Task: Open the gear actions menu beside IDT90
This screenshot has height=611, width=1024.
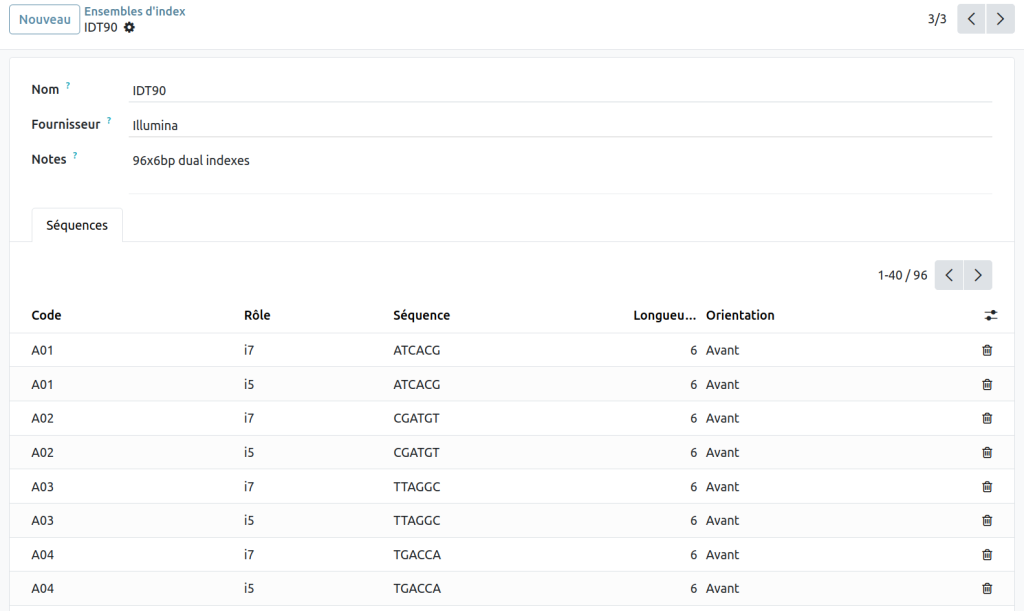Action: (129, 27)
